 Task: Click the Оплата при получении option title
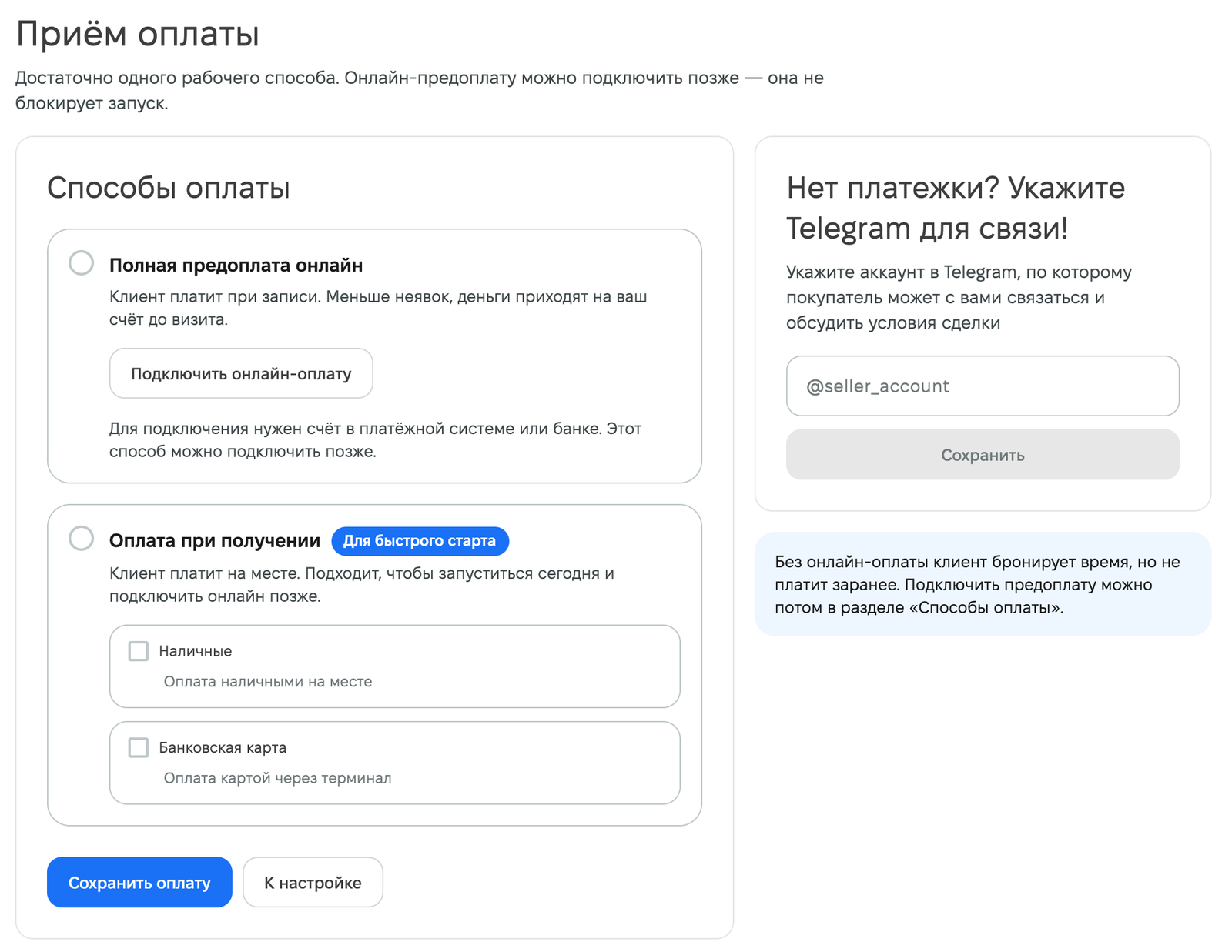[x=215, y=541]
